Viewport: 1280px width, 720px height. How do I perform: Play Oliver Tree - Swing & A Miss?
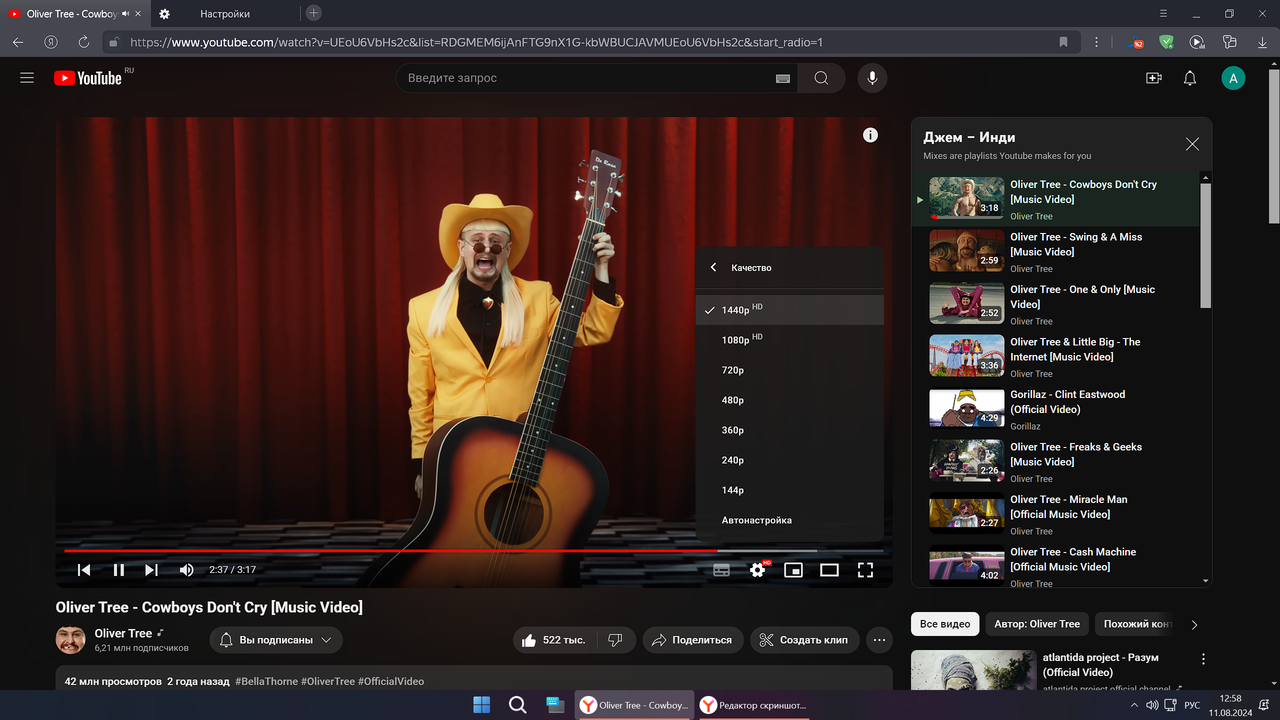click(1055, 251)
